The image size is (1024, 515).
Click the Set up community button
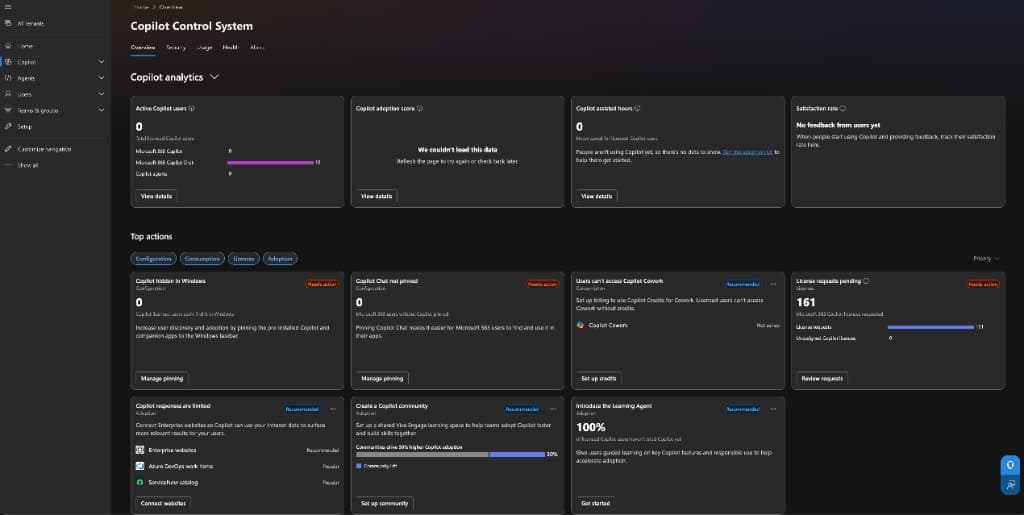[385, 503]
